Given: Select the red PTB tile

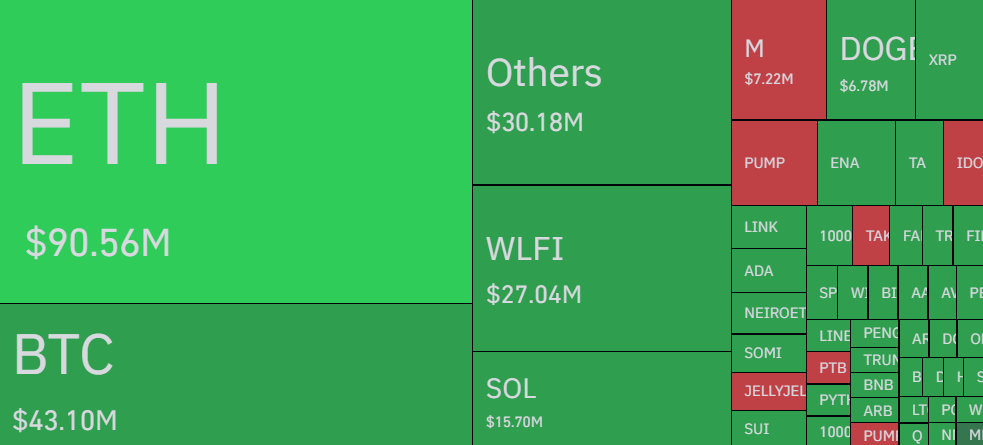Looking at the screenshot, I should coord(828,367).
